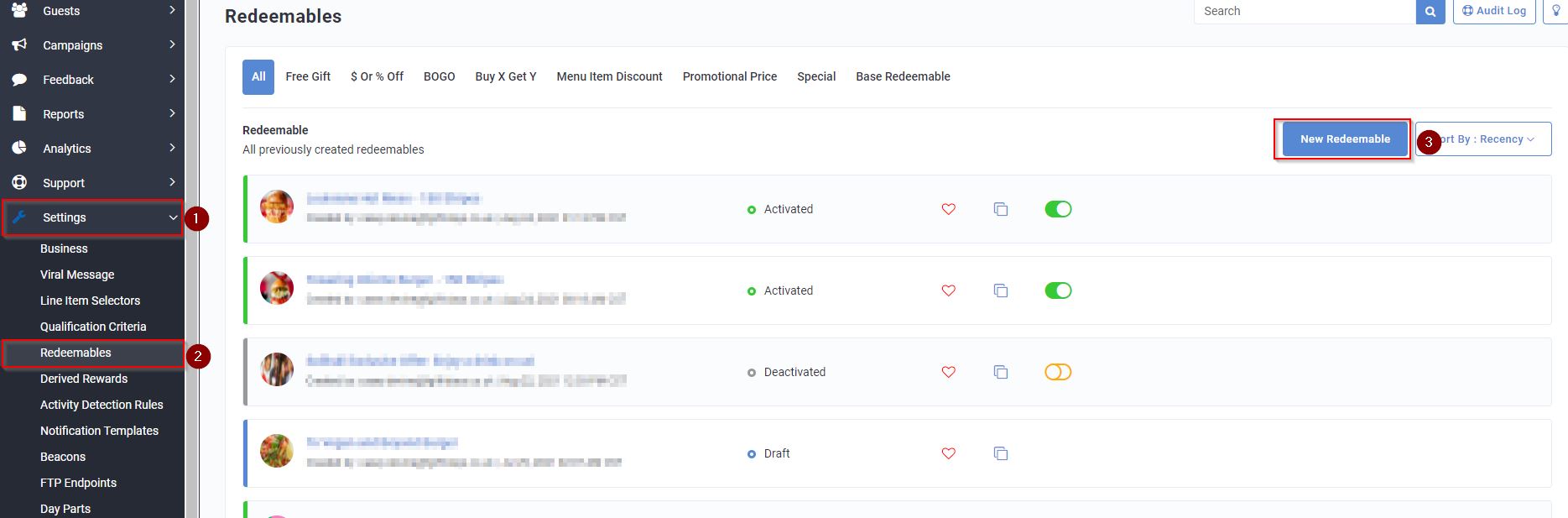Open the first redeemable's thumbnail image
The image size is (1568, 518).
click(276, 207)
